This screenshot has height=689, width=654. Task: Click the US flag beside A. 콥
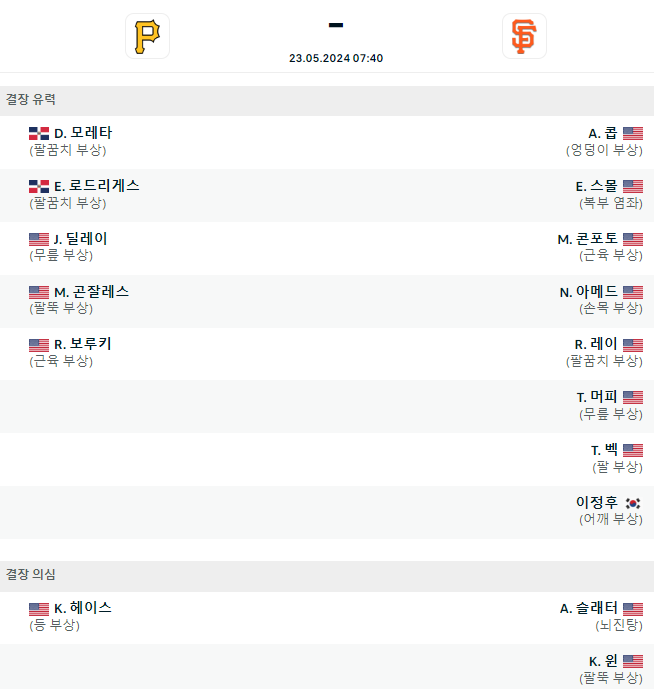point(633,134)
